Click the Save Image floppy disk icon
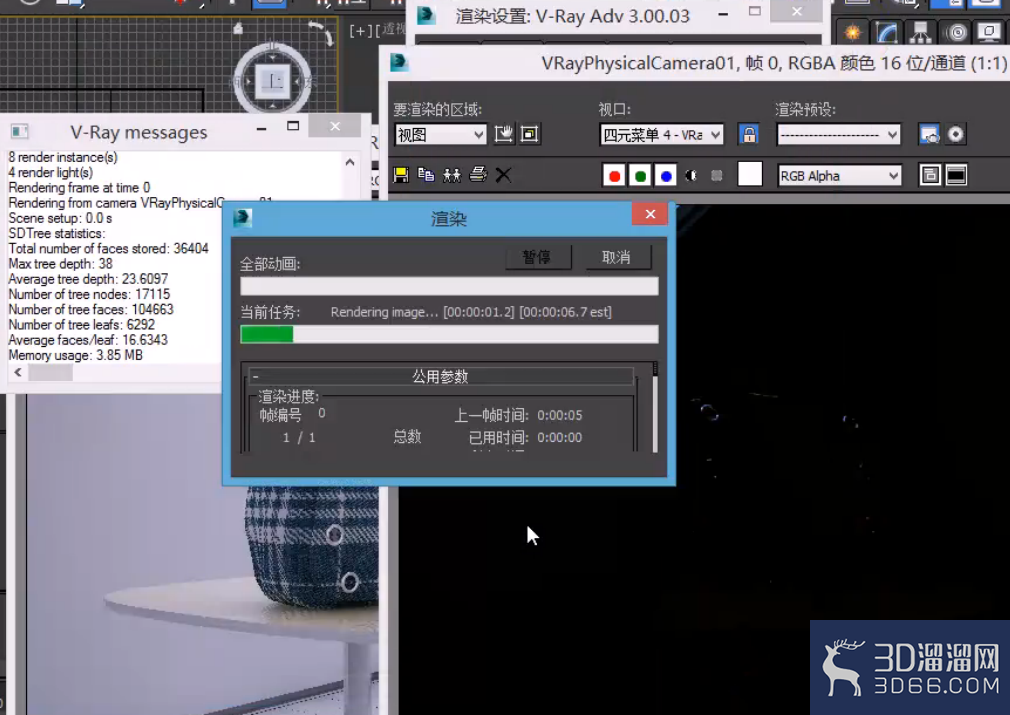 click(401, 175)
